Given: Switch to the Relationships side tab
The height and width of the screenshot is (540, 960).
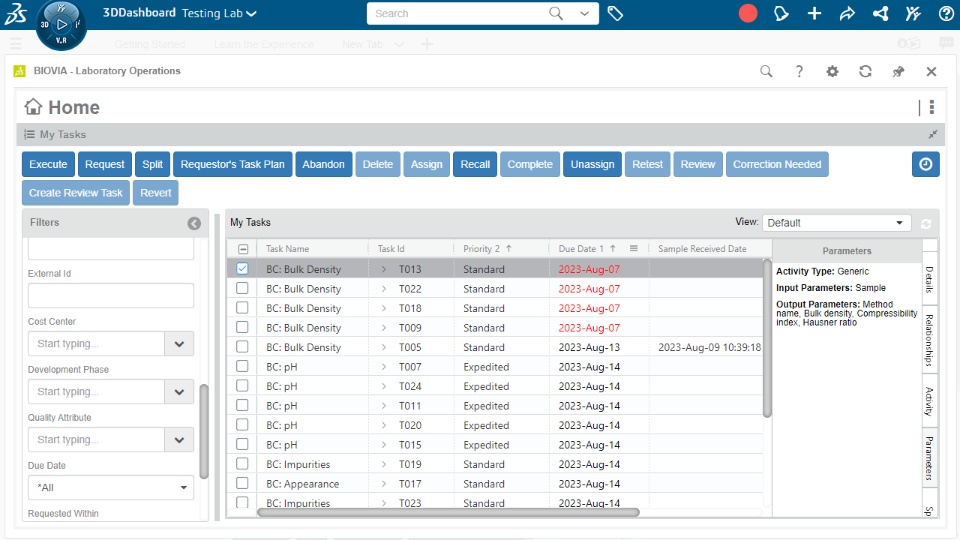Looking at the screenshot, I should pos(929,340).
